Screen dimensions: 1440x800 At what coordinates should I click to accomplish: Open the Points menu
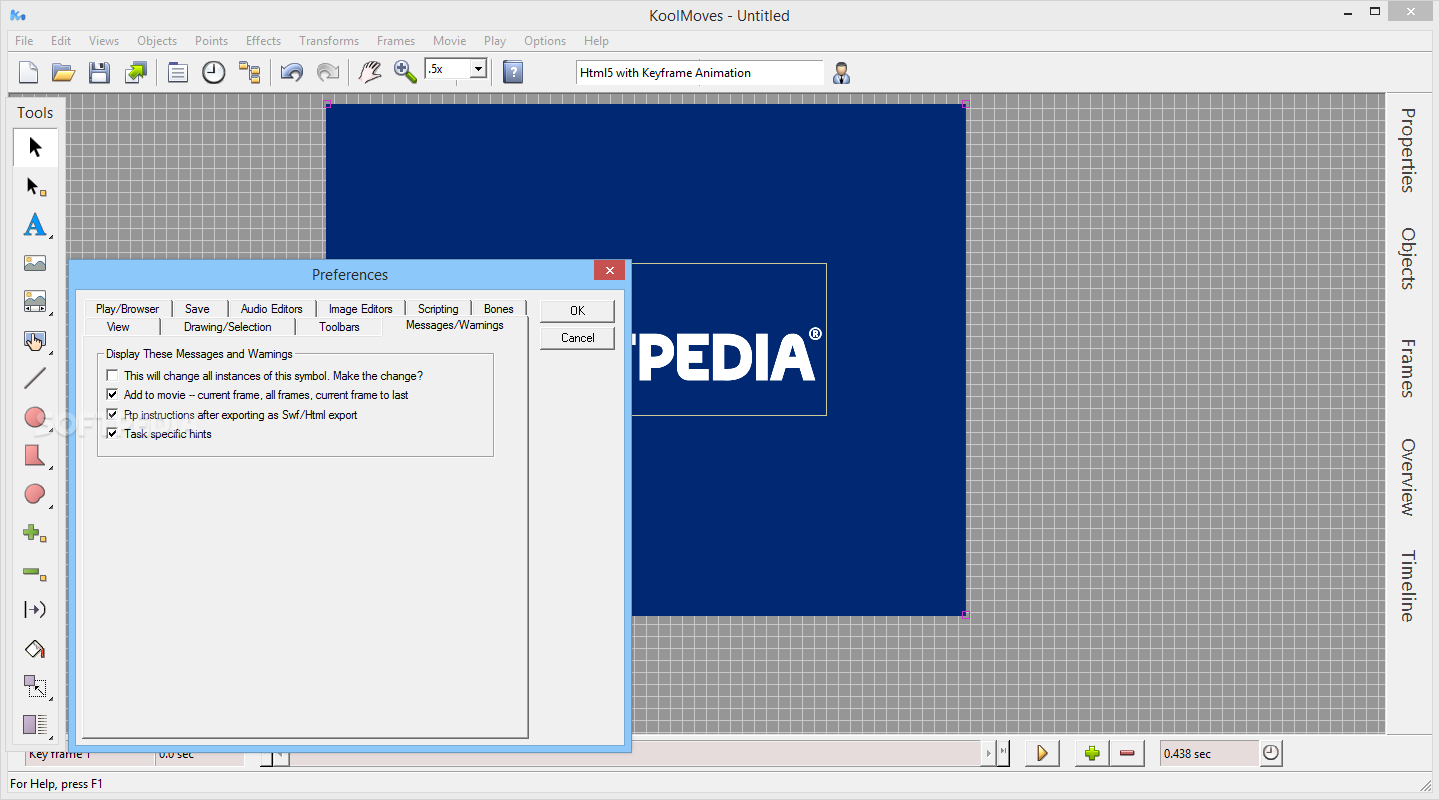tap(211, 41)
